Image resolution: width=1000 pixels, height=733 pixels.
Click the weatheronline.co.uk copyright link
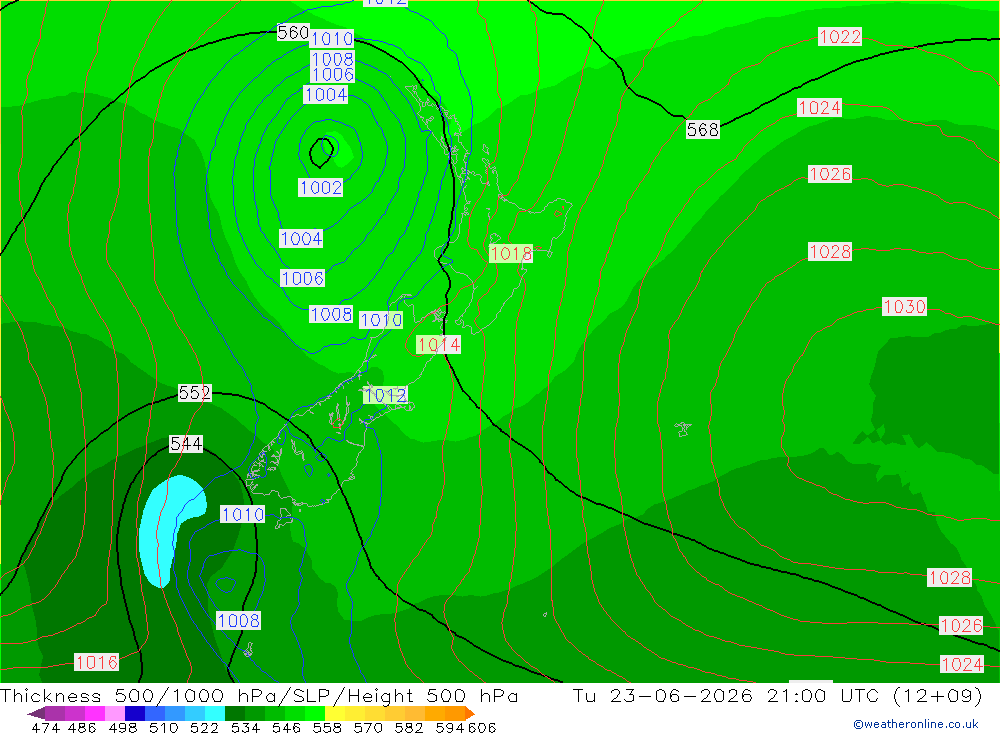click(x=916, y=724)
